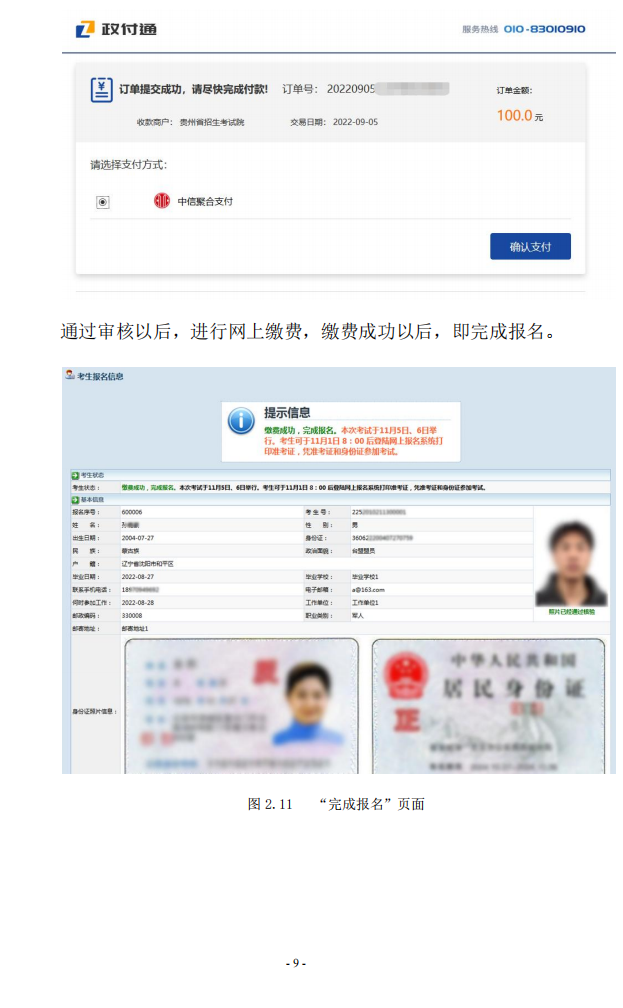Click the order amount 100.0 元

click(x=519, y=116)
